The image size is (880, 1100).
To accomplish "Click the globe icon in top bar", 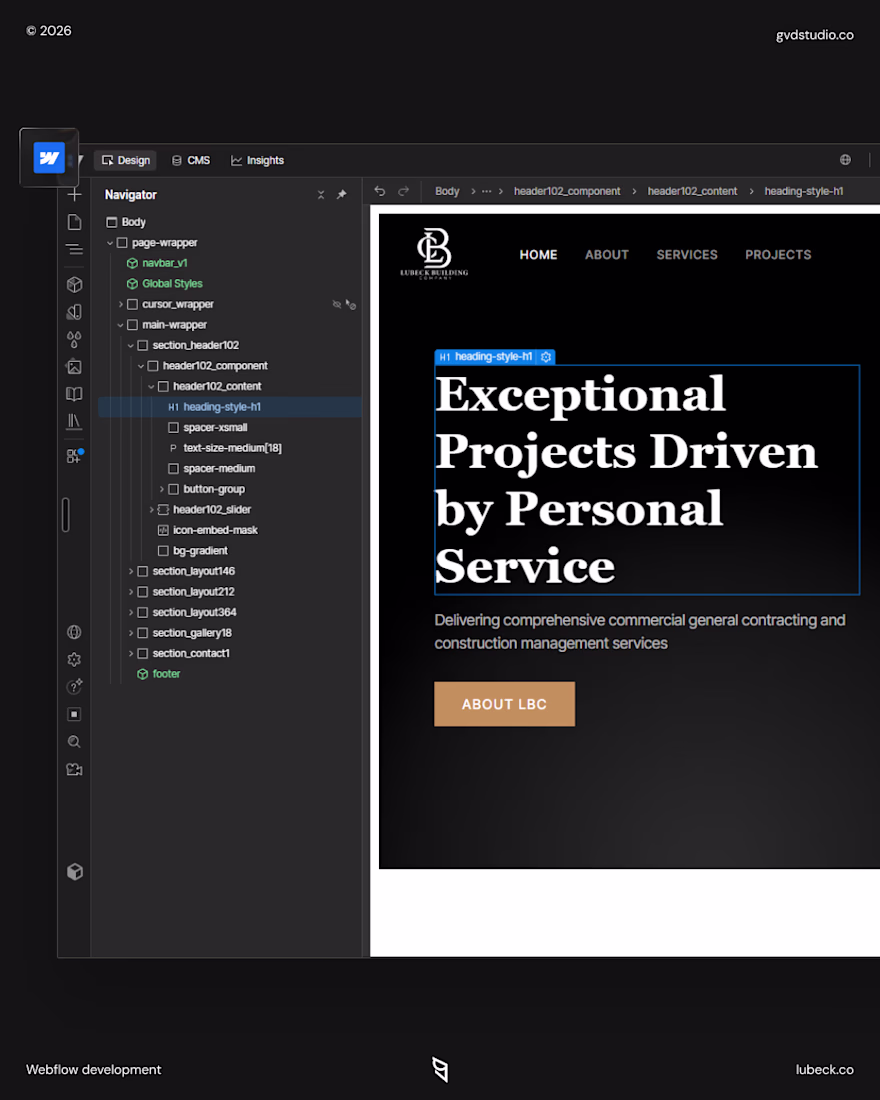I will click(x=846, y=160).
